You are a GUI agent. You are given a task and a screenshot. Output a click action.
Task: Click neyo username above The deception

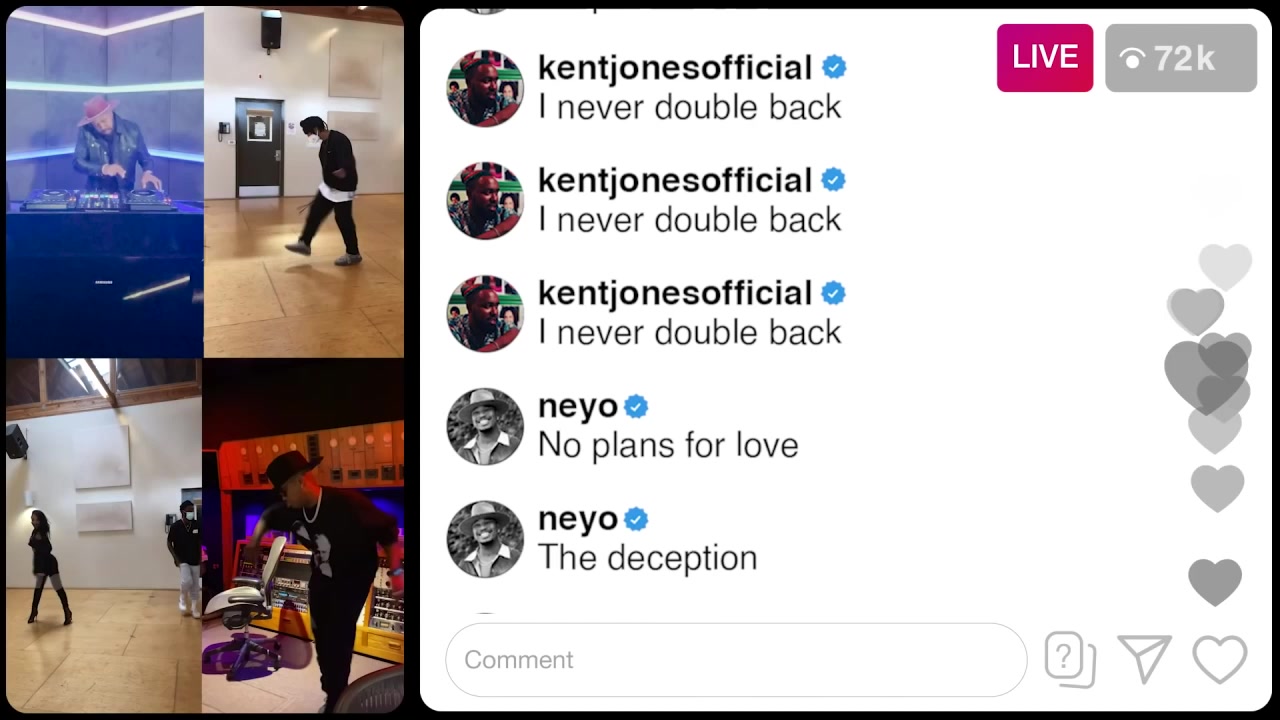click(x=578, y=520)
